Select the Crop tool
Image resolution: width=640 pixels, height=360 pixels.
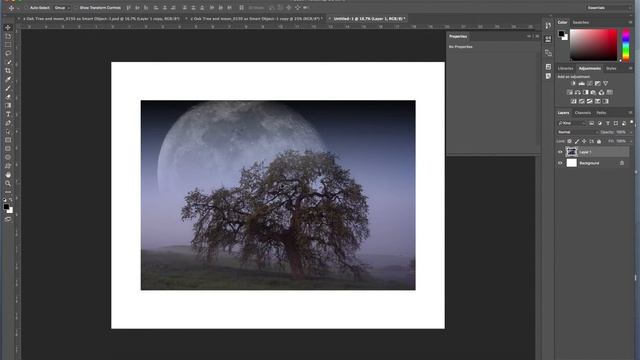[8, 71]
